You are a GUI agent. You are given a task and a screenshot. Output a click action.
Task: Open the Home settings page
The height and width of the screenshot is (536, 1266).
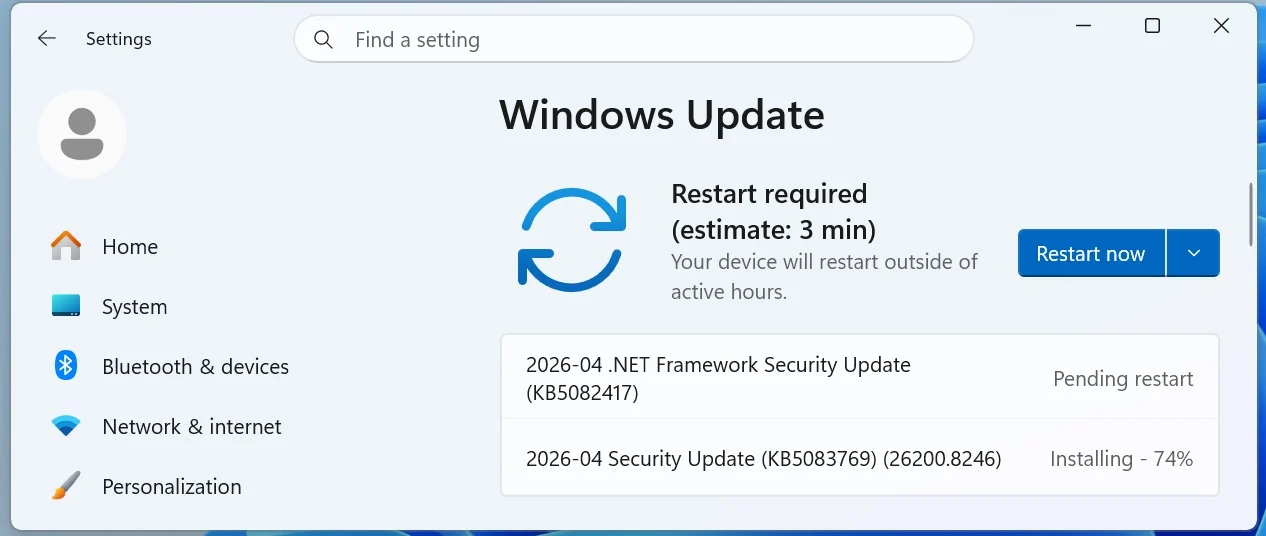[x=130, y=247]
